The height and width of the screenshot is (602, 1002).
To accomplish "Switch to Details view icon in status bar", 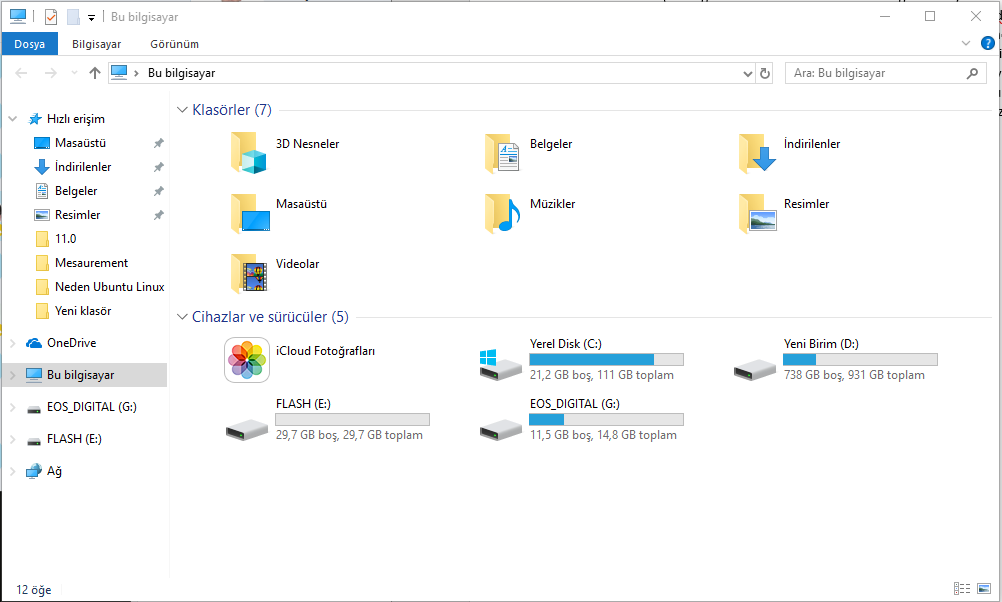I will 962,589.
